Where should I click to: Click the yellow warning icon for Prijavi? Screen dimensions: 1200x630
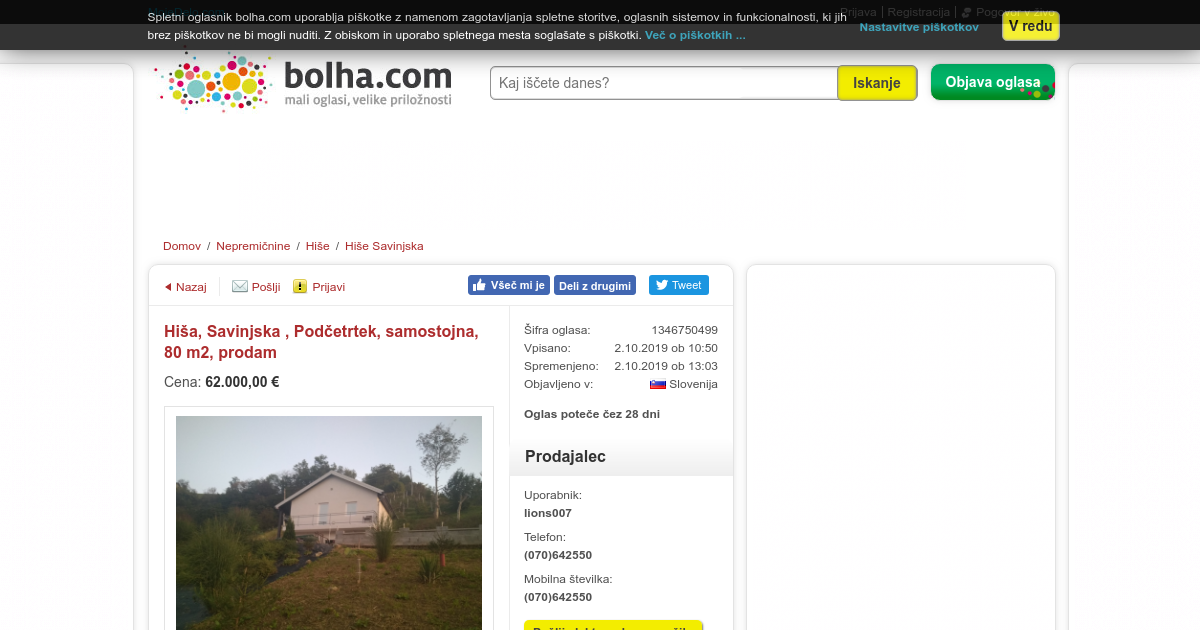300,286
